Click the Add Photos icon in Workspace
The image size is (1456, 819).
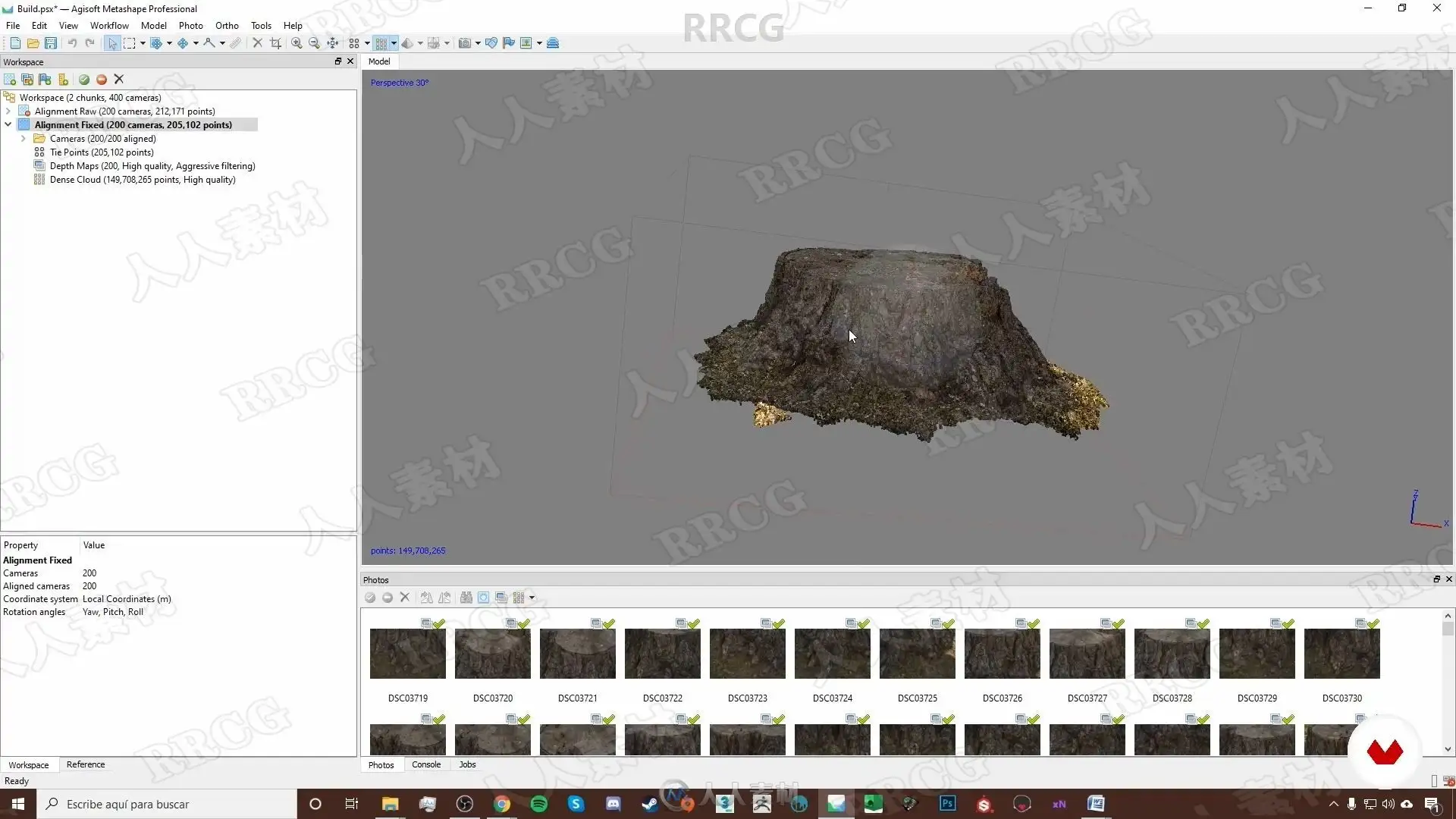27,80
